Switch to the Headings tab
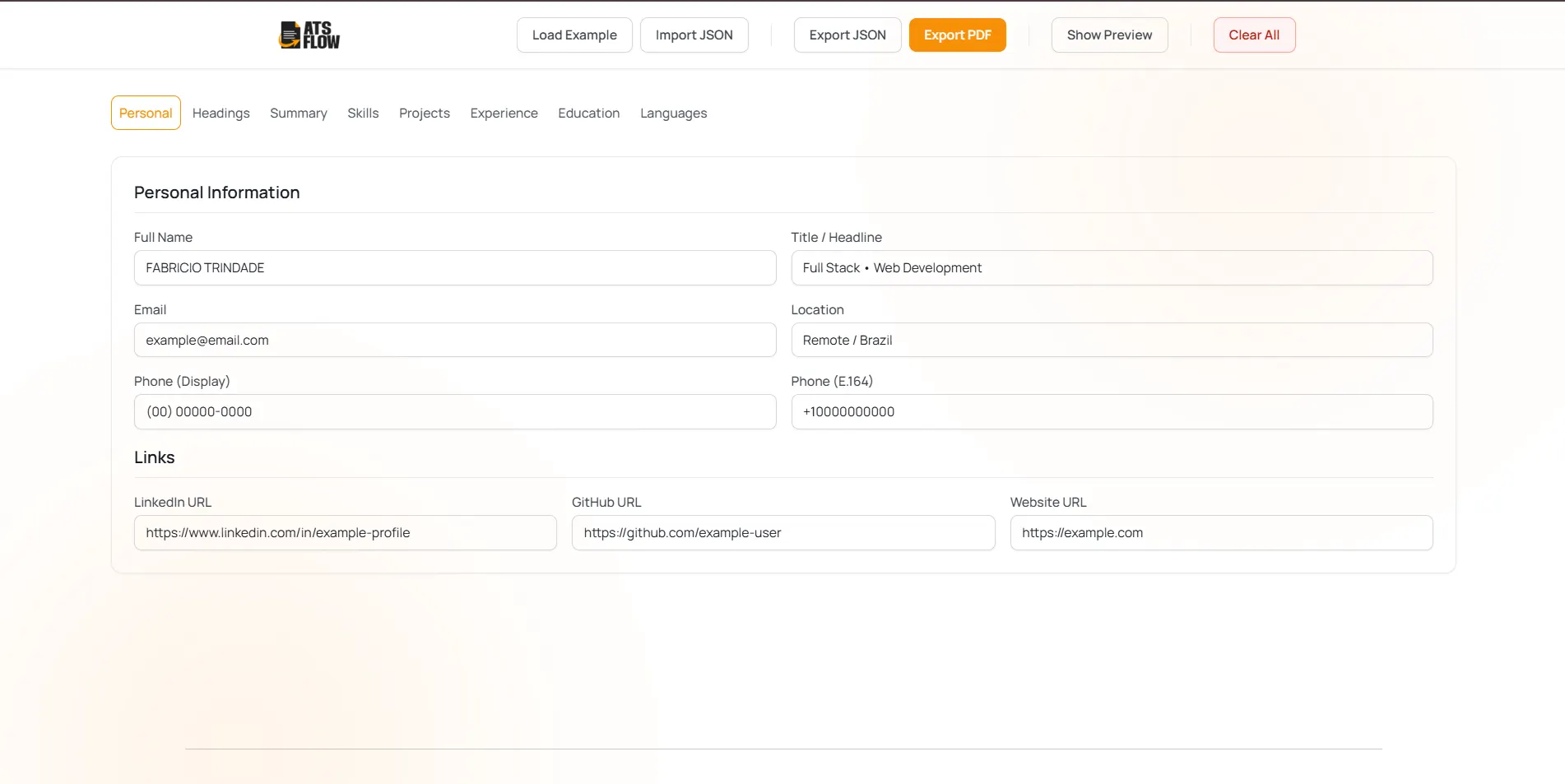The height and width of the screenshot is (784, 1565). (221, 114)
